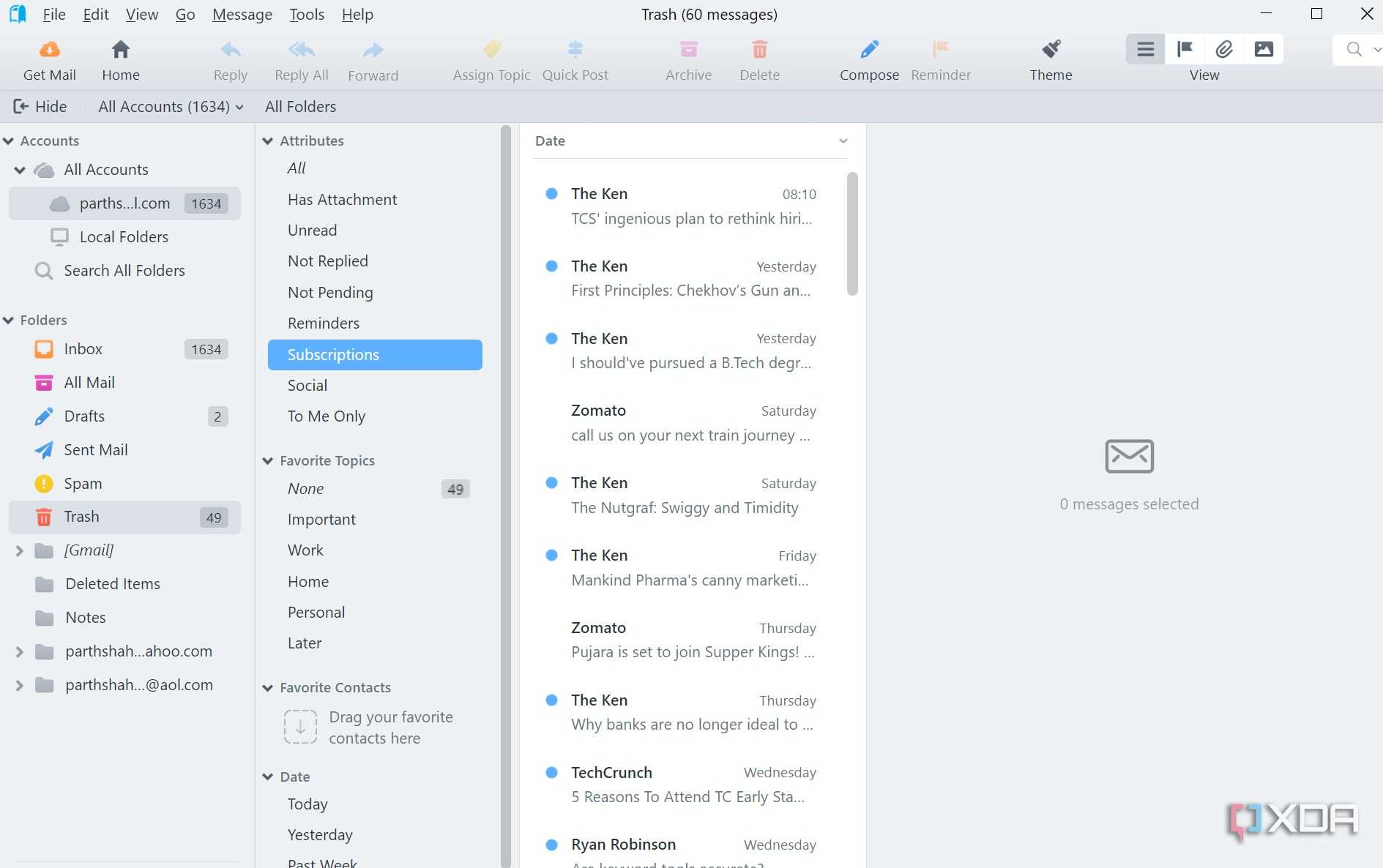
Task: Open the File menu
Action: click(54, 15)
